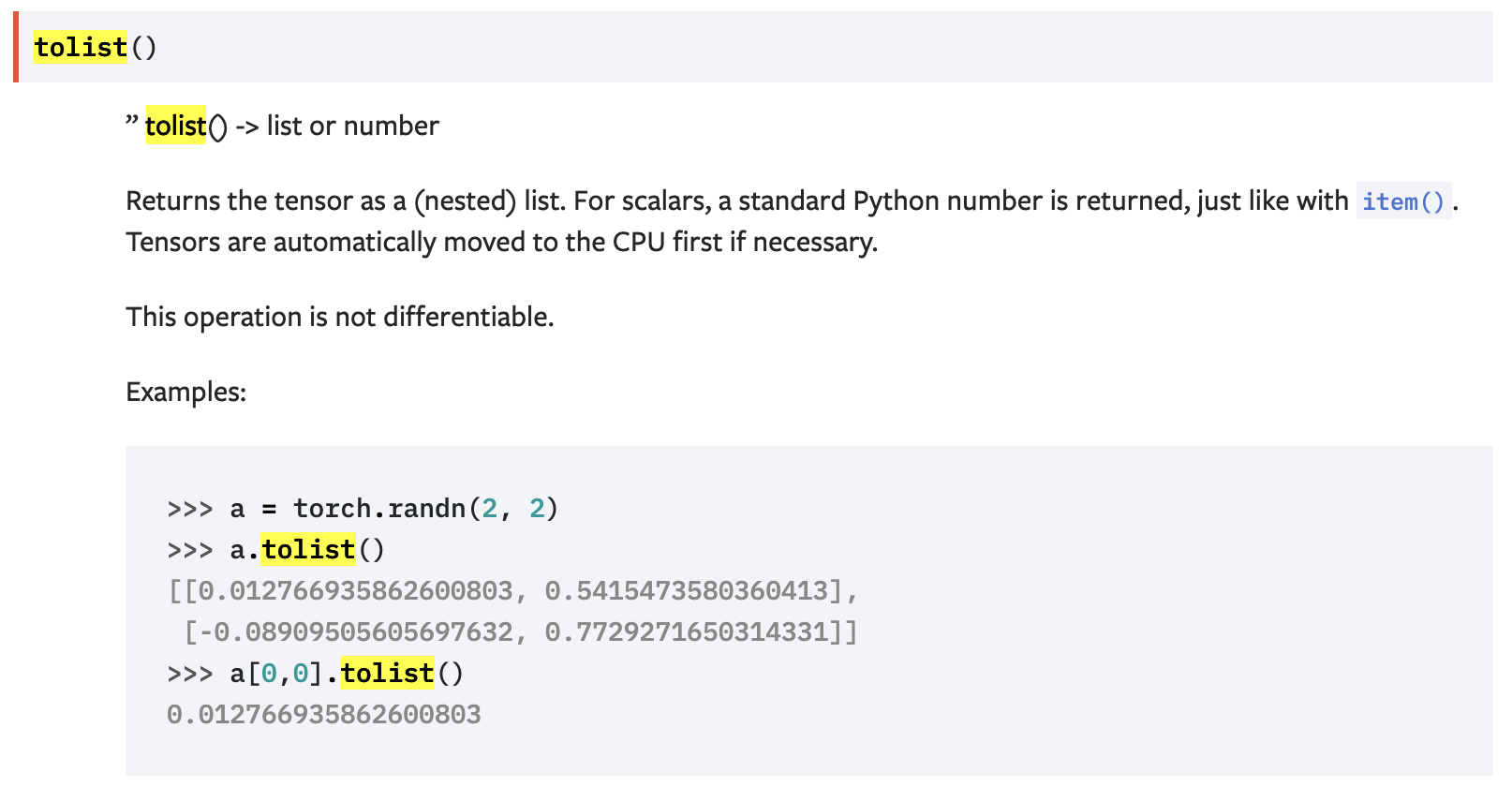Click the second 2 argument in randn
This screenshot has height=802, width=1512.
pyautogui.click(x=537, y=508)
